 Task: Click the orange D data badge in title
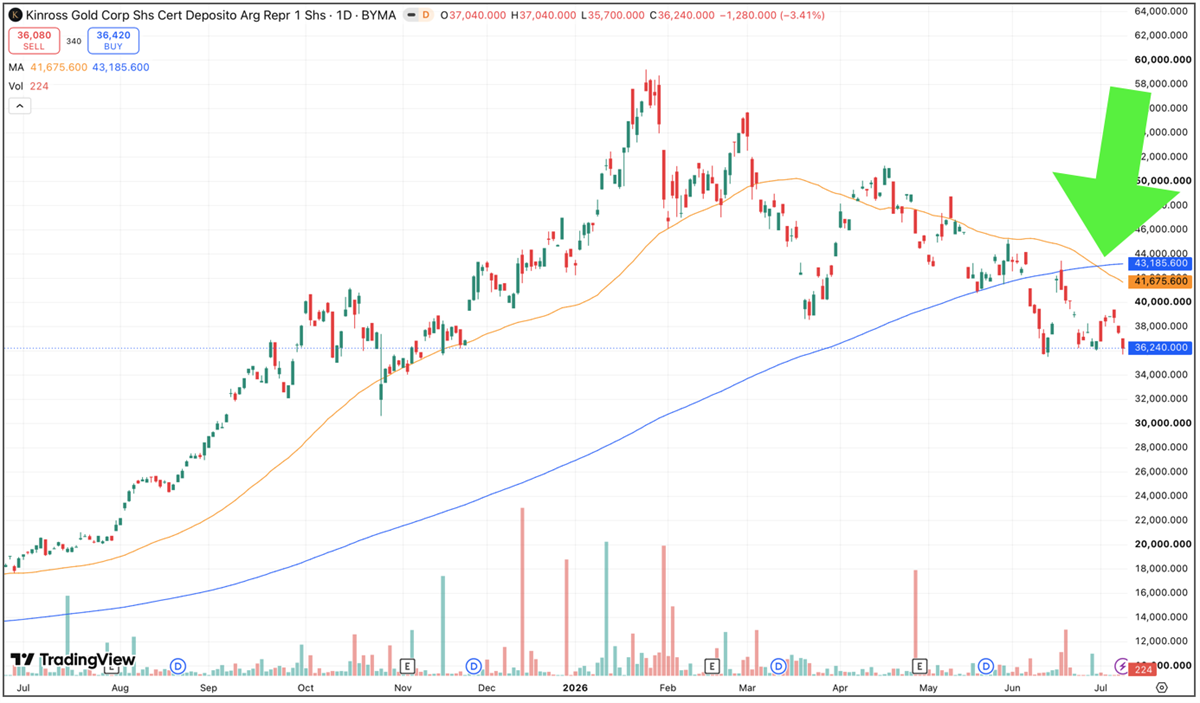tap(427, 15)
